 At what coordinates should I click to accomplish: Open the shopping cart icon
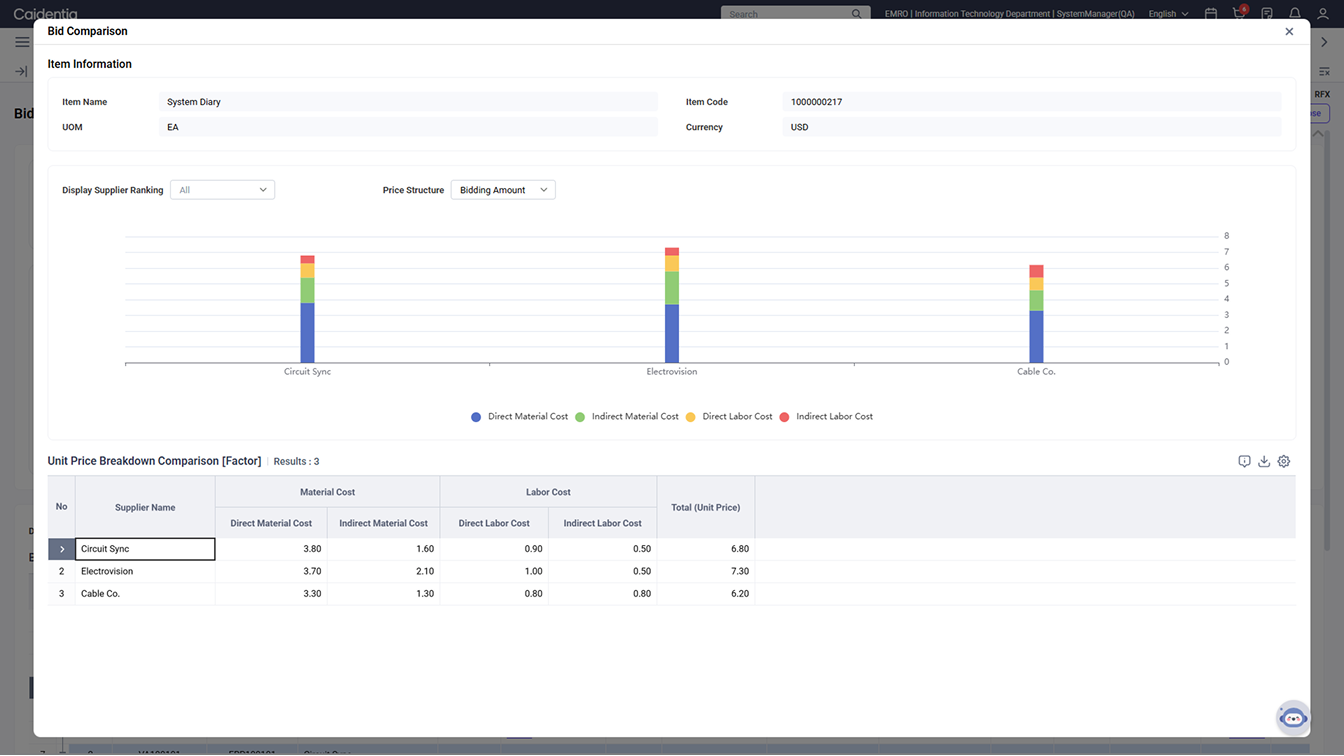(x=1239, y=13)
